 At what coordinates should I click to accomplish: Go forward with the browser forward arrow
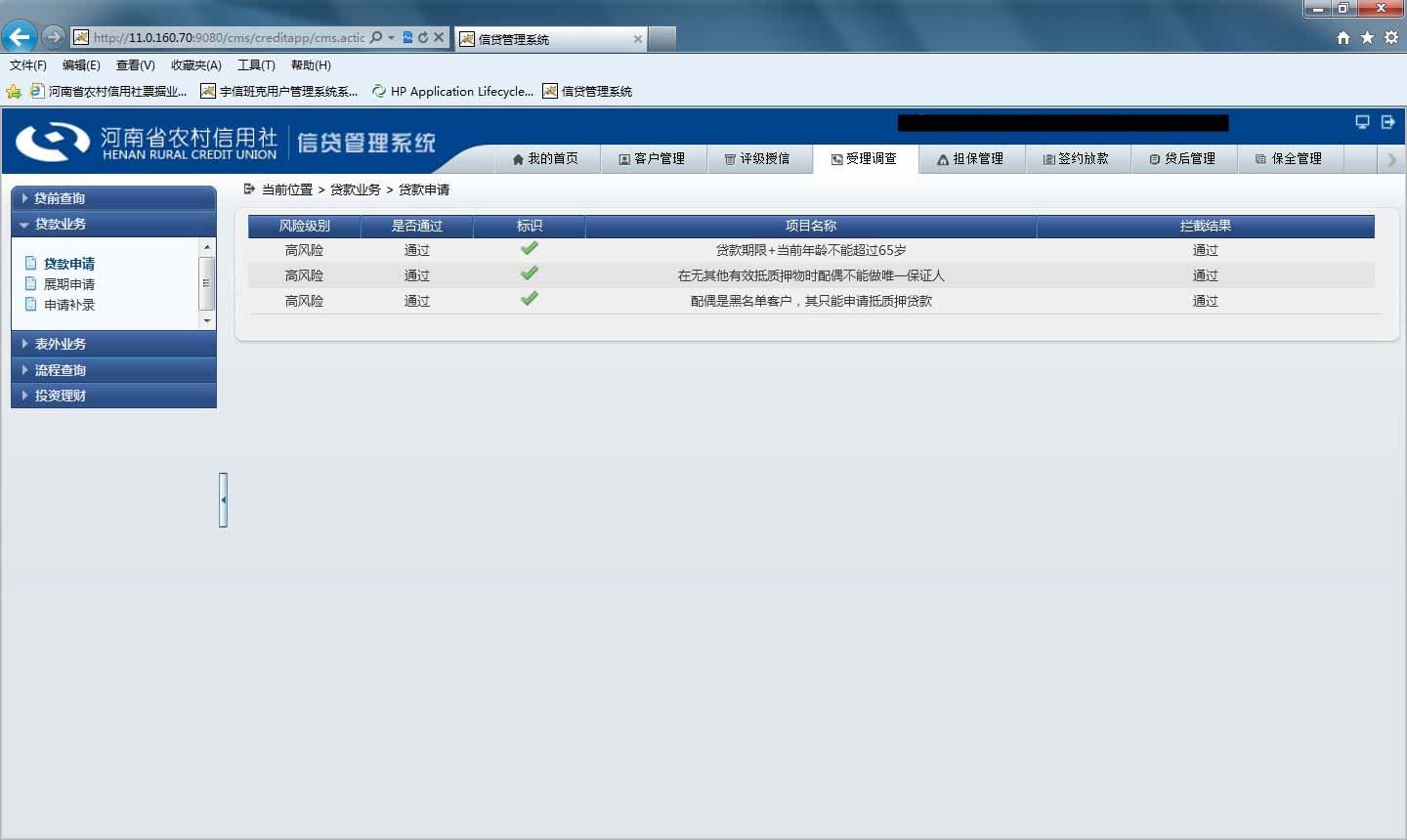[54, 37]
